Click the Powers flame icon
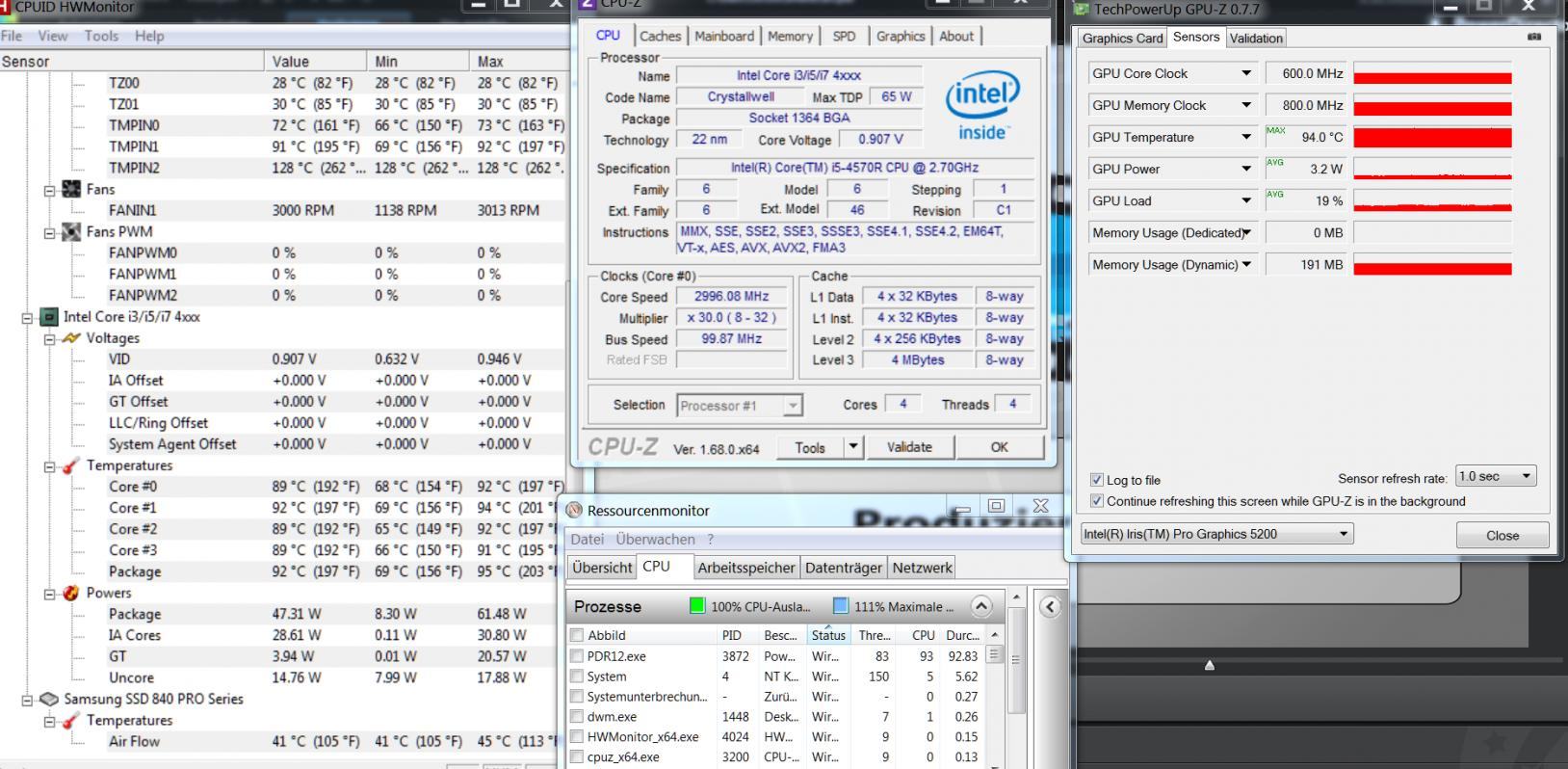 pyautogui.click(x=71, y=593)
